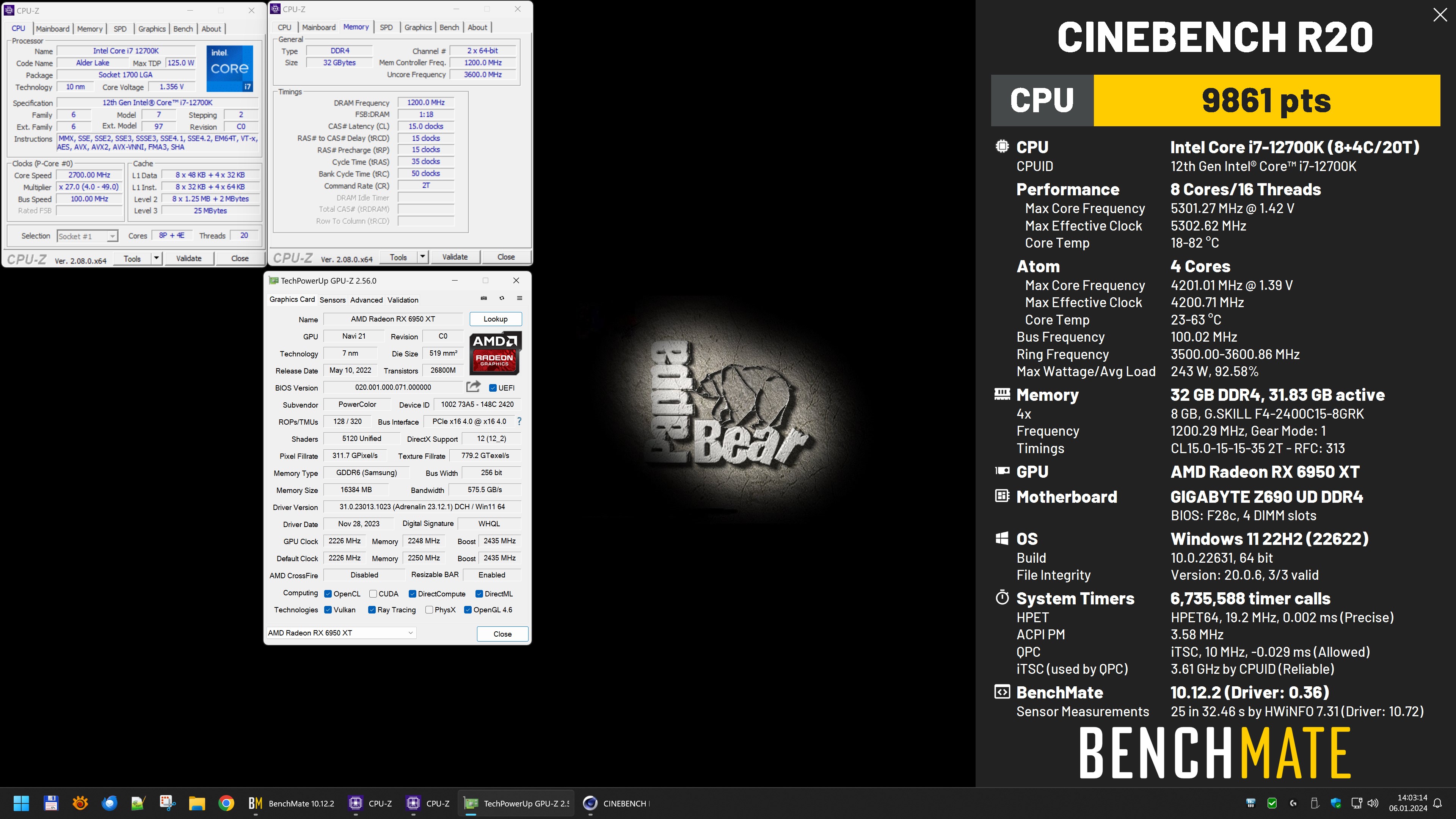The image size is (1456, 819).
Task: Toggle the DirectCompute checkbox
Action: 413,593
